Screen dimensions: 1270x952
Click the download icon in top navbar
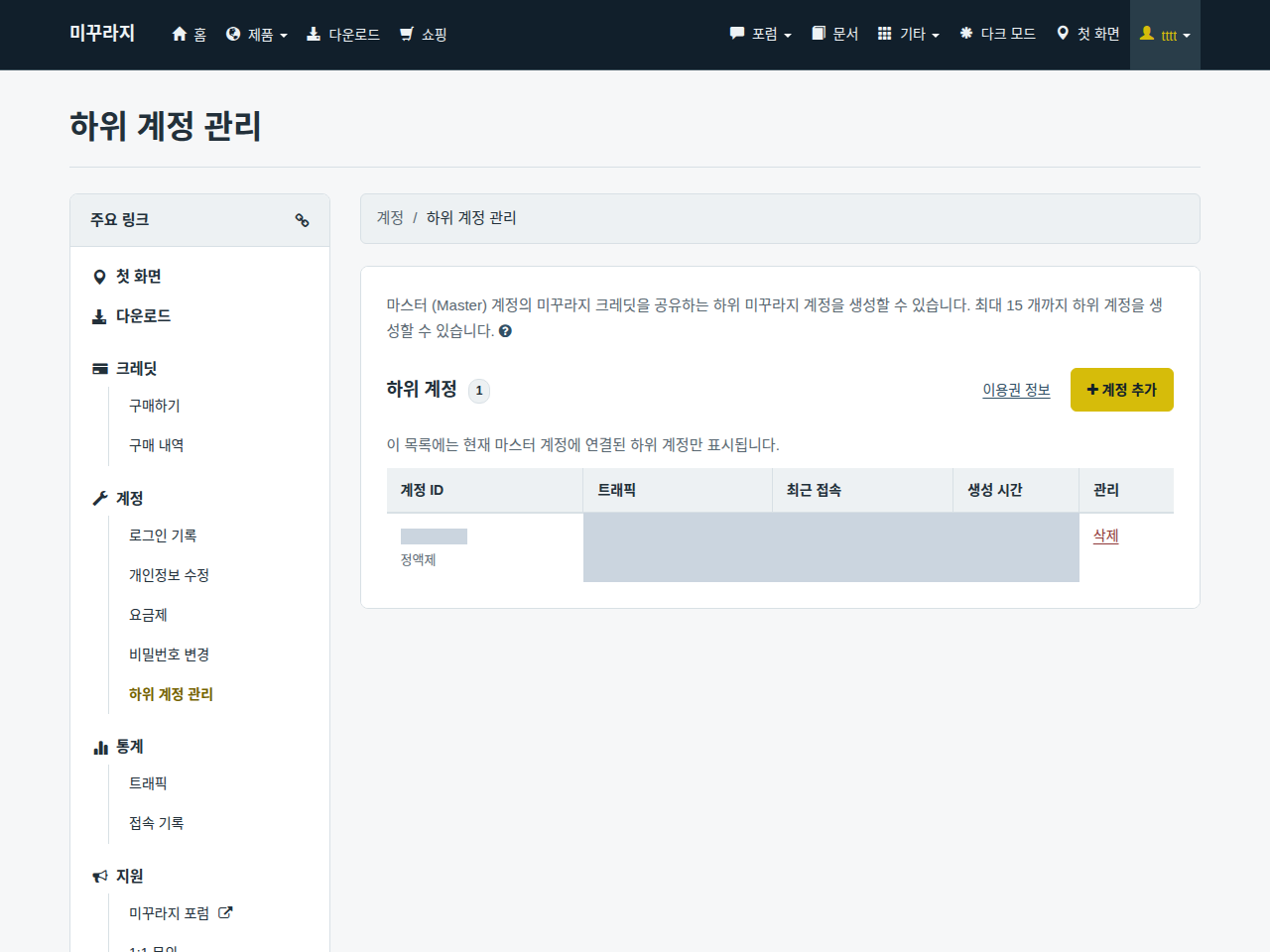click(x=314, y=34)
